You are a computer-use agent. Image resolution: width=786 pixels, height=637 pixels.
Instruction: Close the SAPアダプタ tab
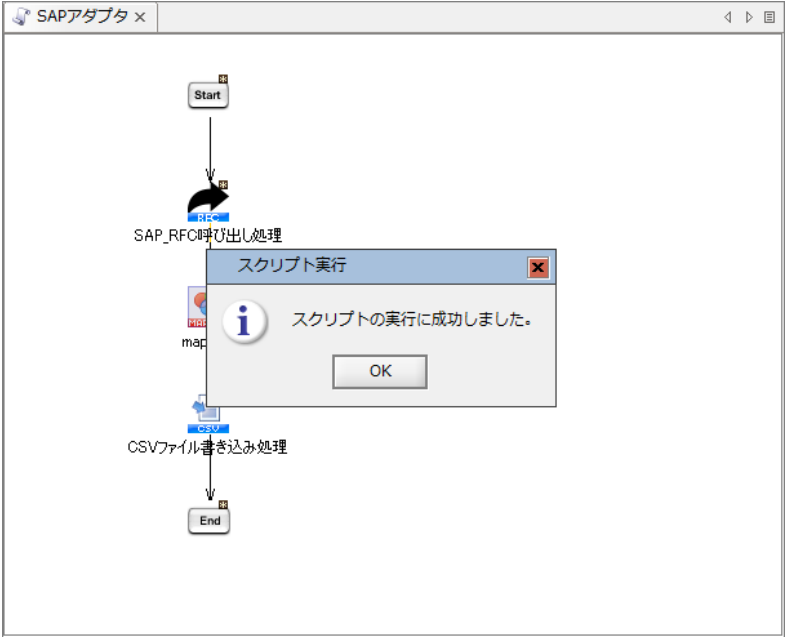pos(140,17)
